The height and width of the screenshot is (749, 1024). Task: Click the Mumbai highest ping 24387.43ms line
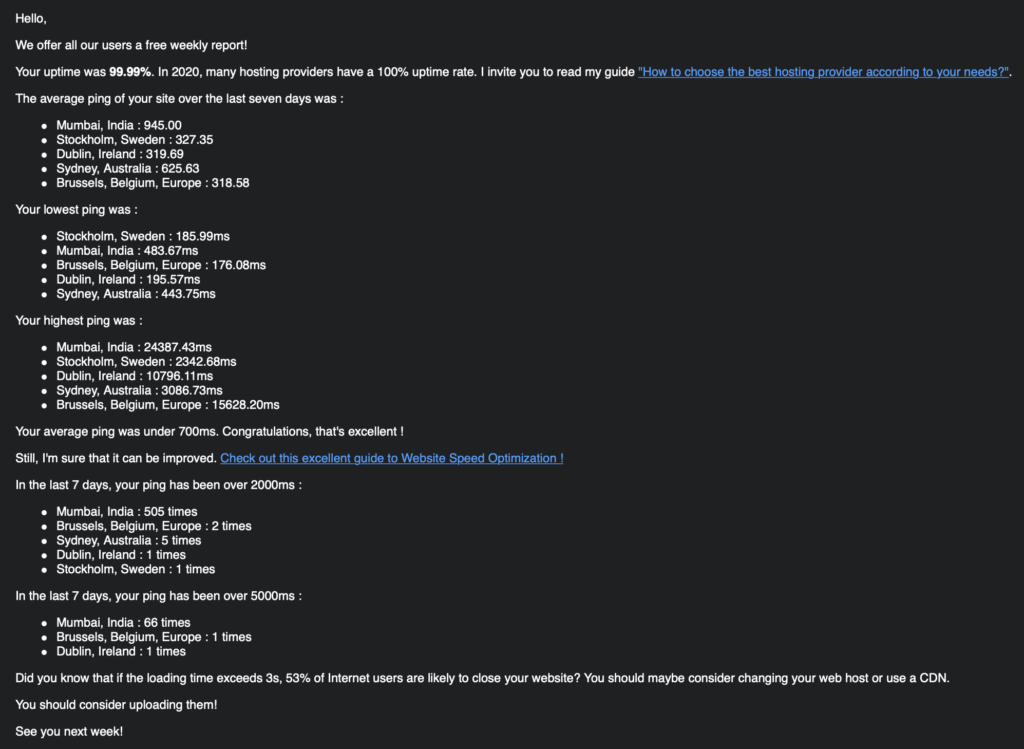[x=134, y=347]
